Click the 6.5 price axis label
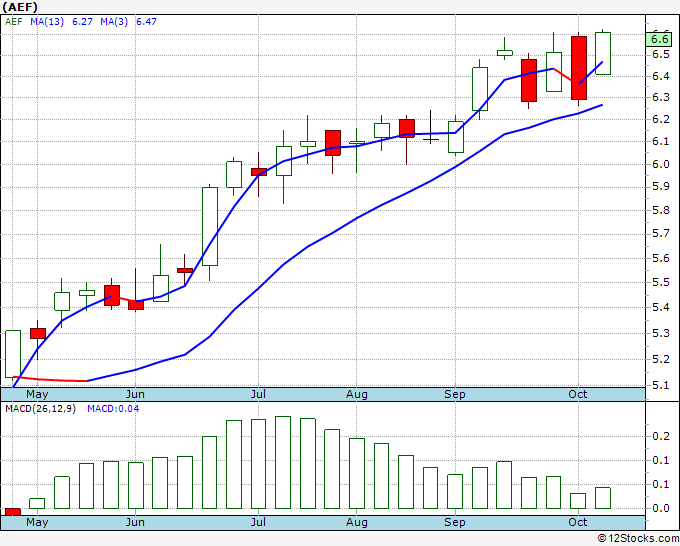The height and width of the screenshot is (546, 680). point(661,54)
